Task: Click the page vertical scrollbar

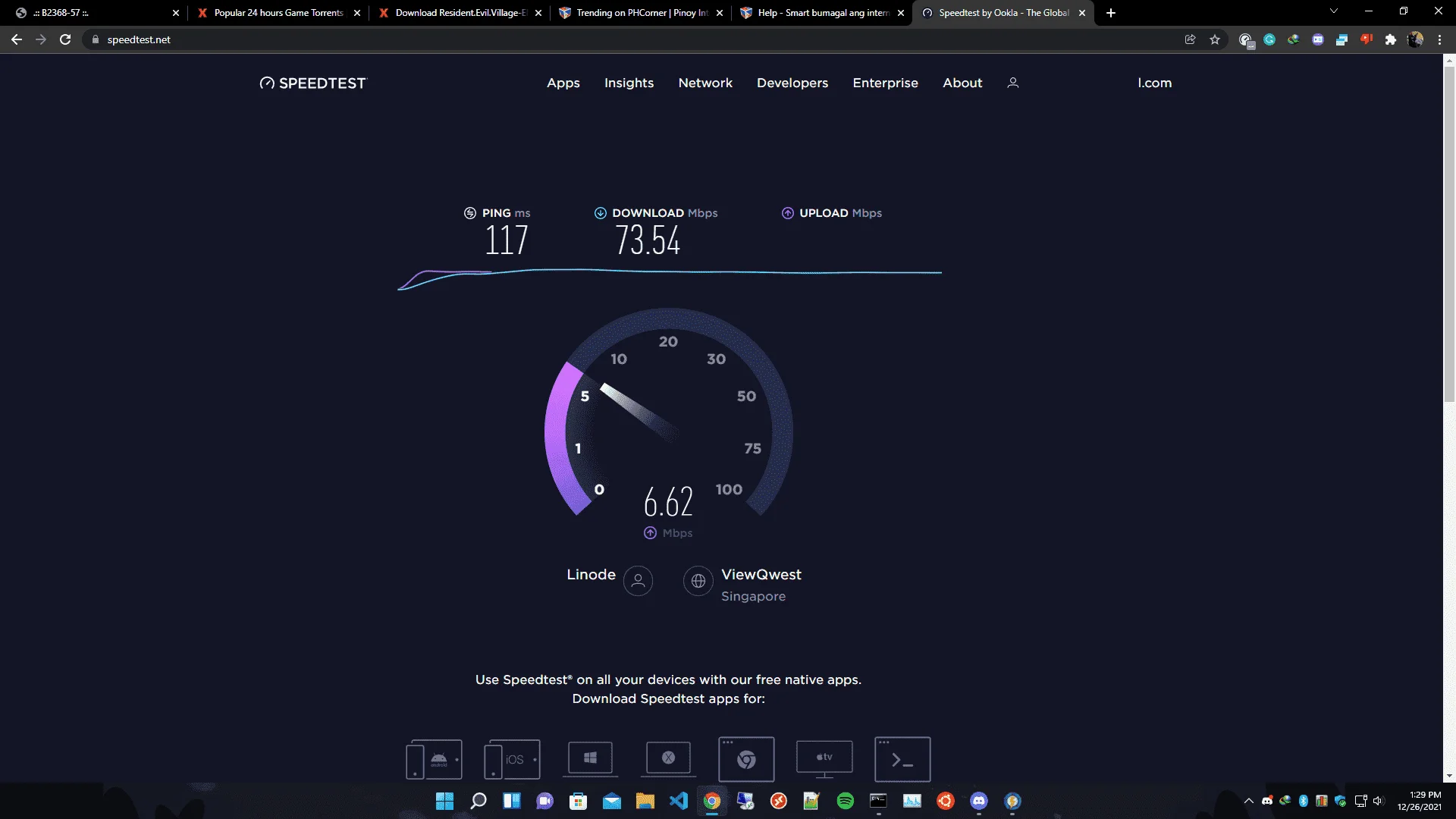Action: 1449,235
